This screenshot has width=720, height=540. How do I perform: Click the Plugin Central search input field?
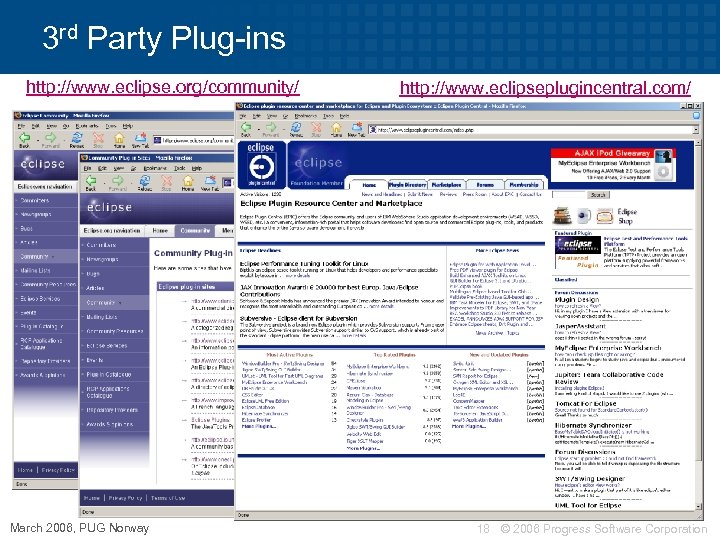(568, 195)
